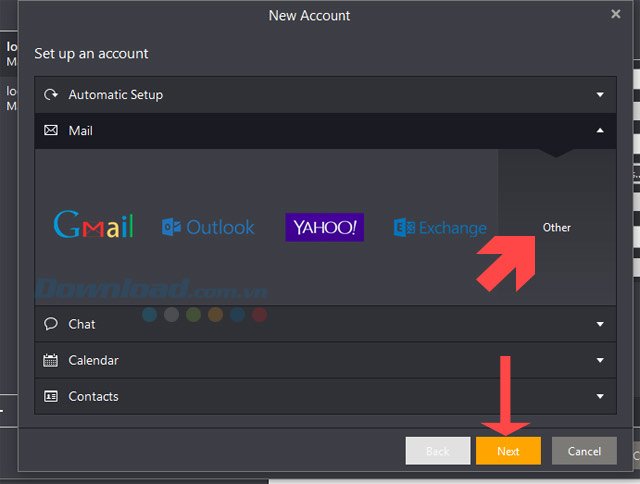Expand the Automatic Setup arrow
This screenshot has height=484, width=640.
click(600, 95)
